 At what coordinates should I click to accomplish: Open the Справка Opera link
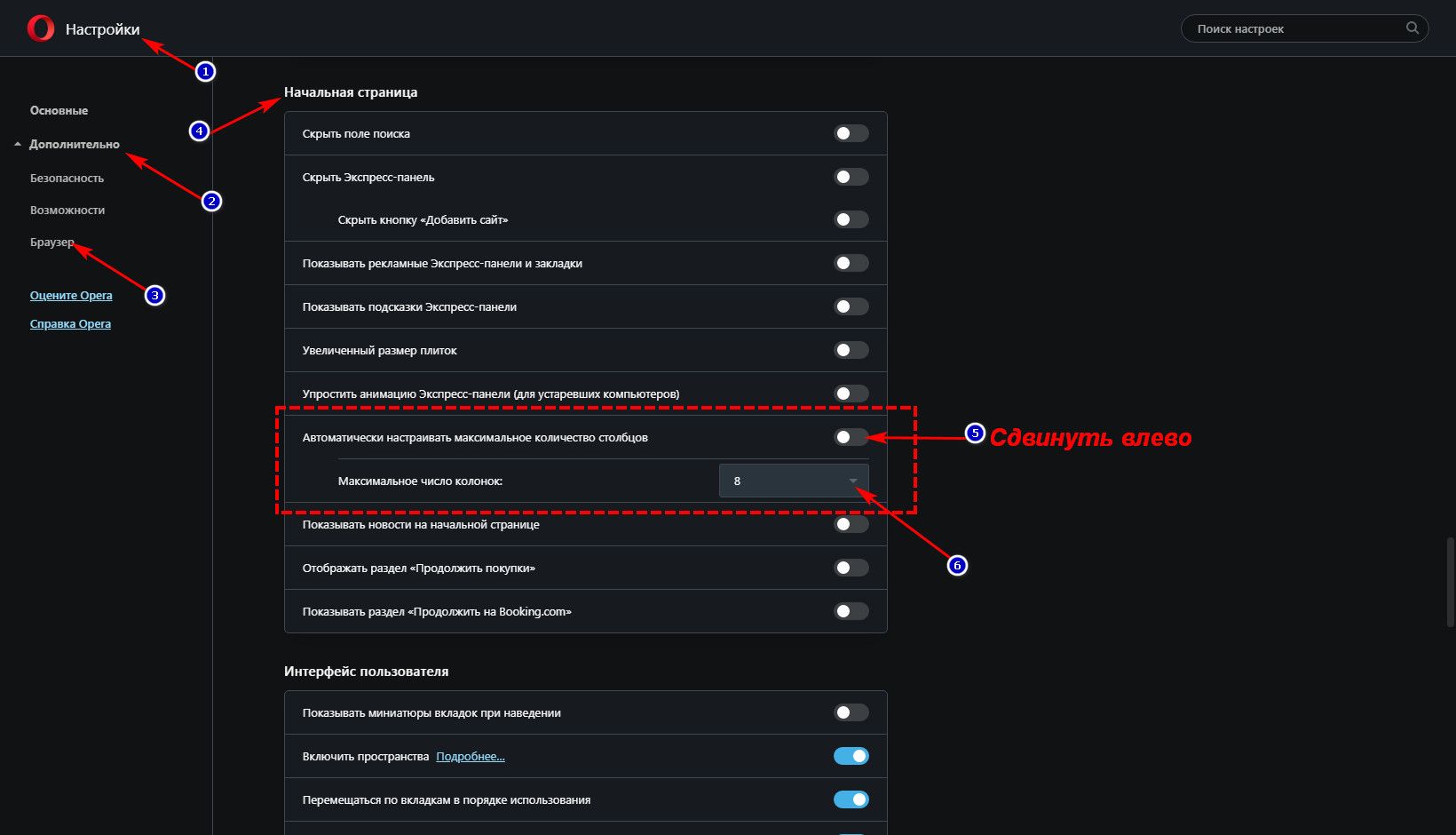click(70, 323)
